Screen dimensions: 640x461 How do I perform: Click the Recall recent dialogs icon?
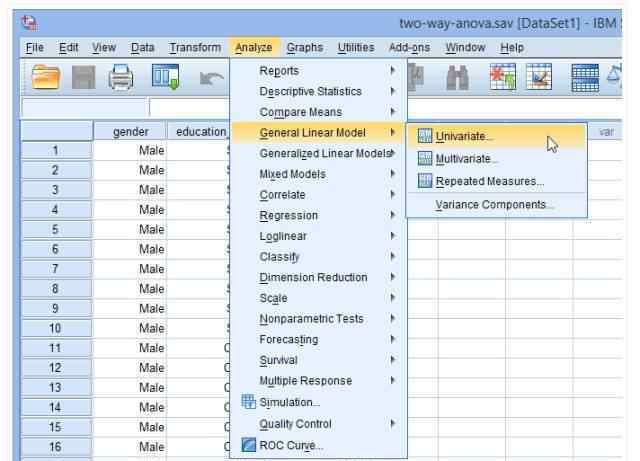point(165,76)
